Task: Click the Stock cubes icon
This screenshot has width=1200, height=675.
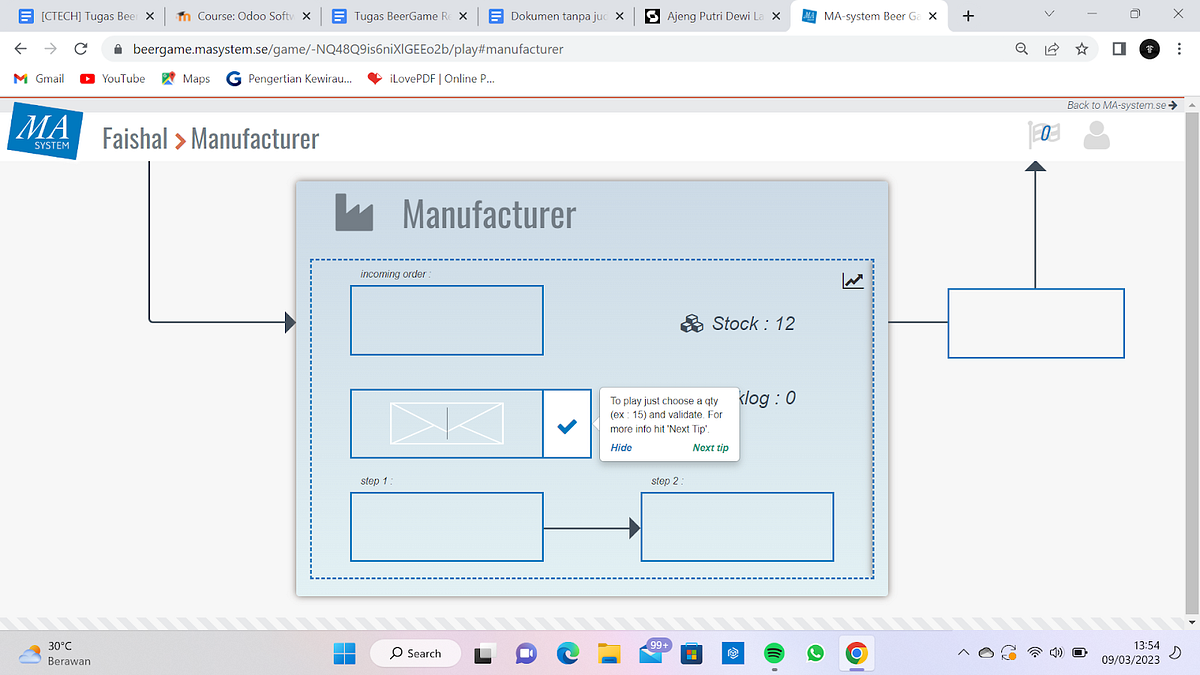Action: (x=691, y=323)
